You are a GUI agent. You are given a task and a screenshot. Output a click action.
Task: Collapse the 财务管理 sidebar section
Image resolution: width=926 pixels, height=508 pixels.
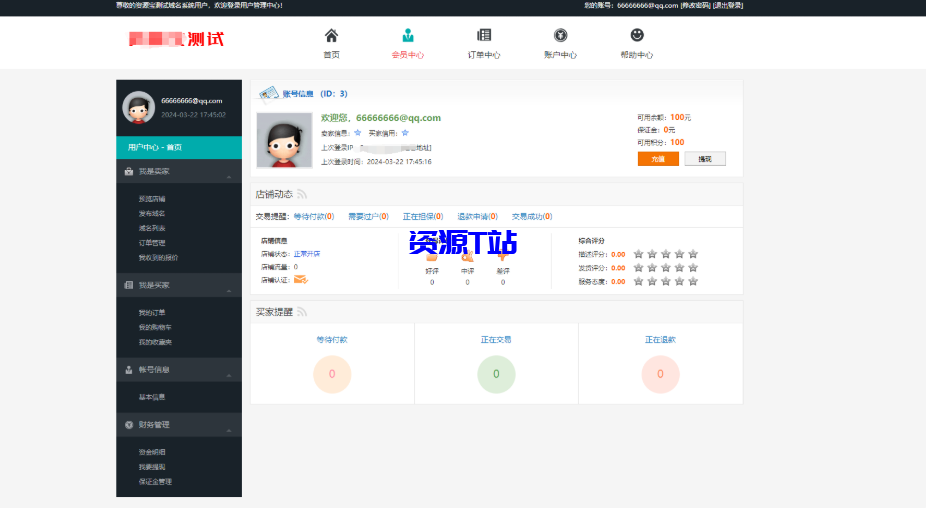[x=229, y=429]
